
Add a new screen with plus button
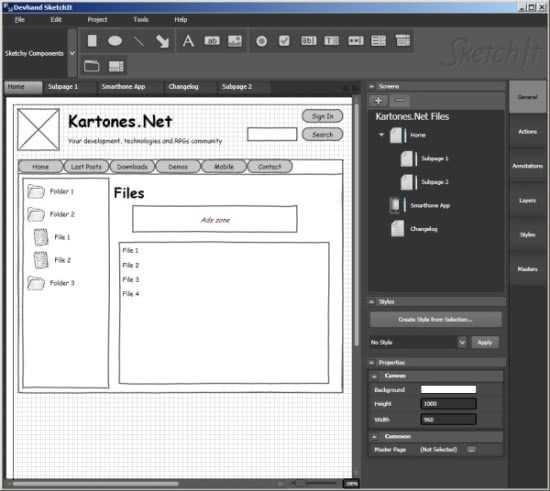tap(378, 101)
